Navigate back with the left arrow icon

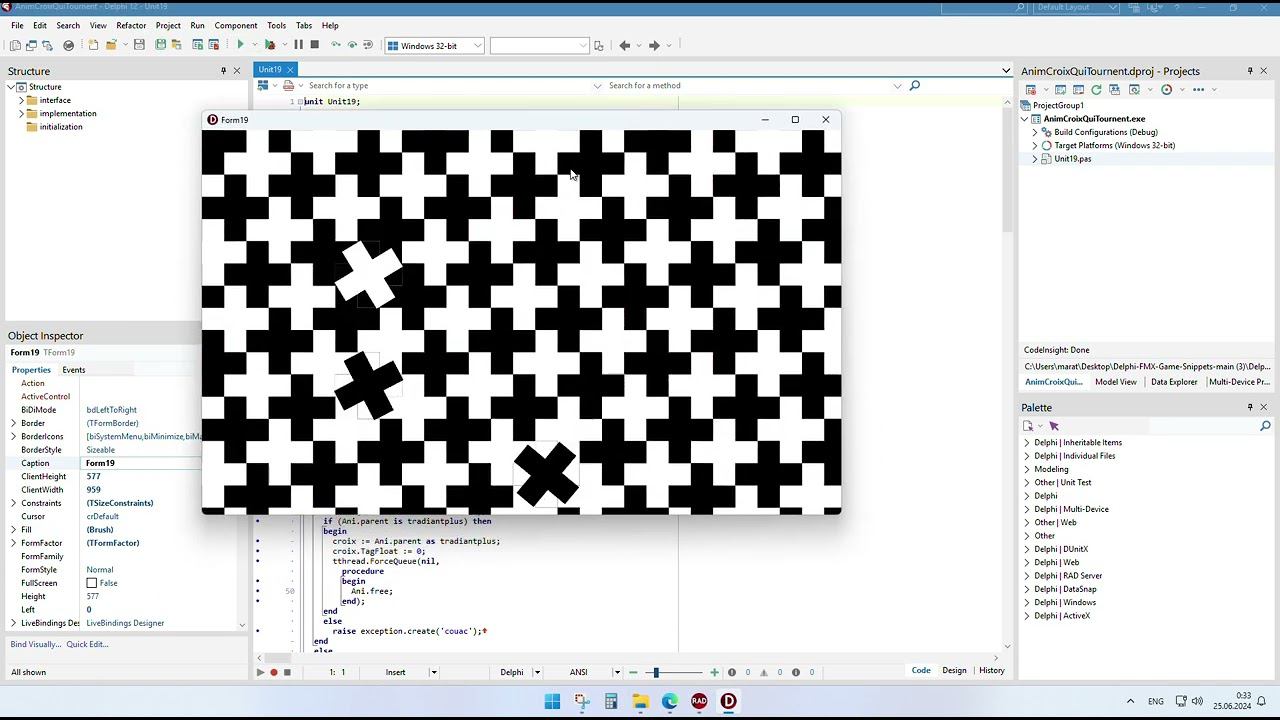(625, 45)
